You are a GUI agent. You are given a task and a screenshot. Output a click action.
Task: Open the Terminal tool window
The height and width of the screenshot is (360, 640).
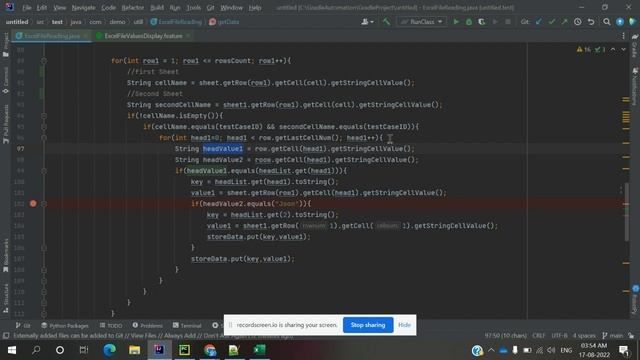click(187, 325)
